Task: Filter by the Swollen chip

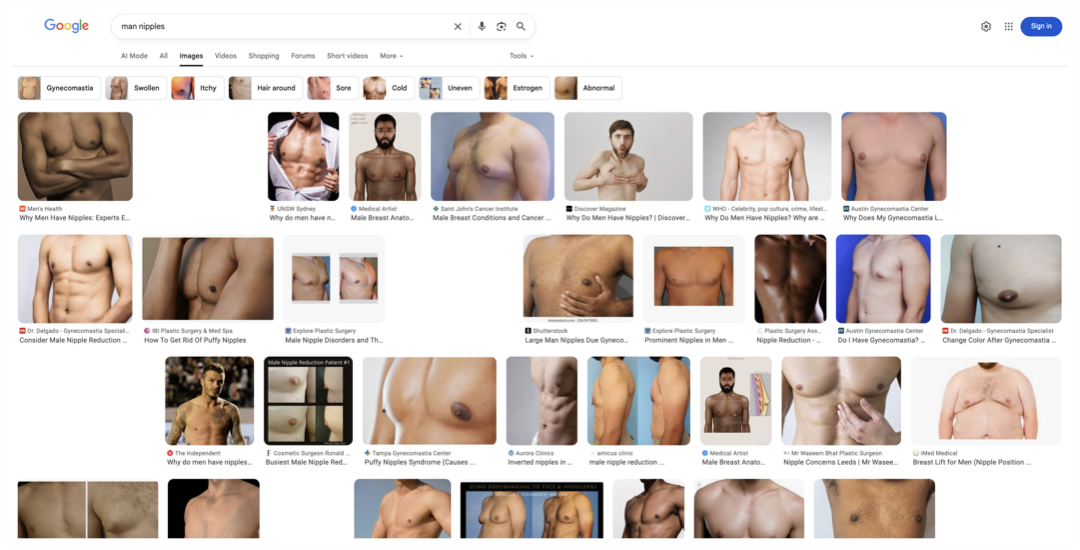Action: coord(136,88)
